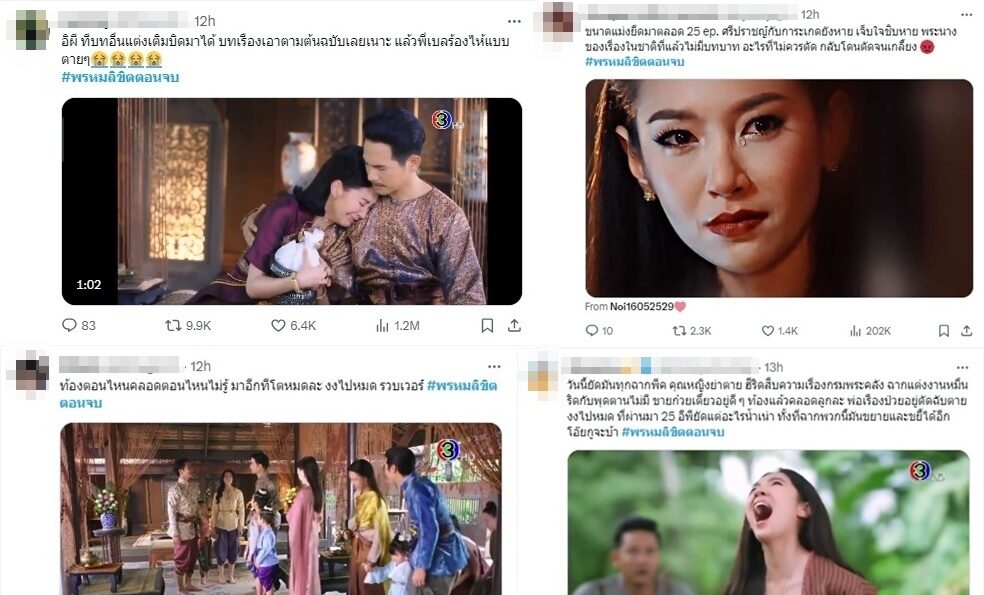
Task: Open hashtag link in crying-emoji tweet
Action: [120, 77]
